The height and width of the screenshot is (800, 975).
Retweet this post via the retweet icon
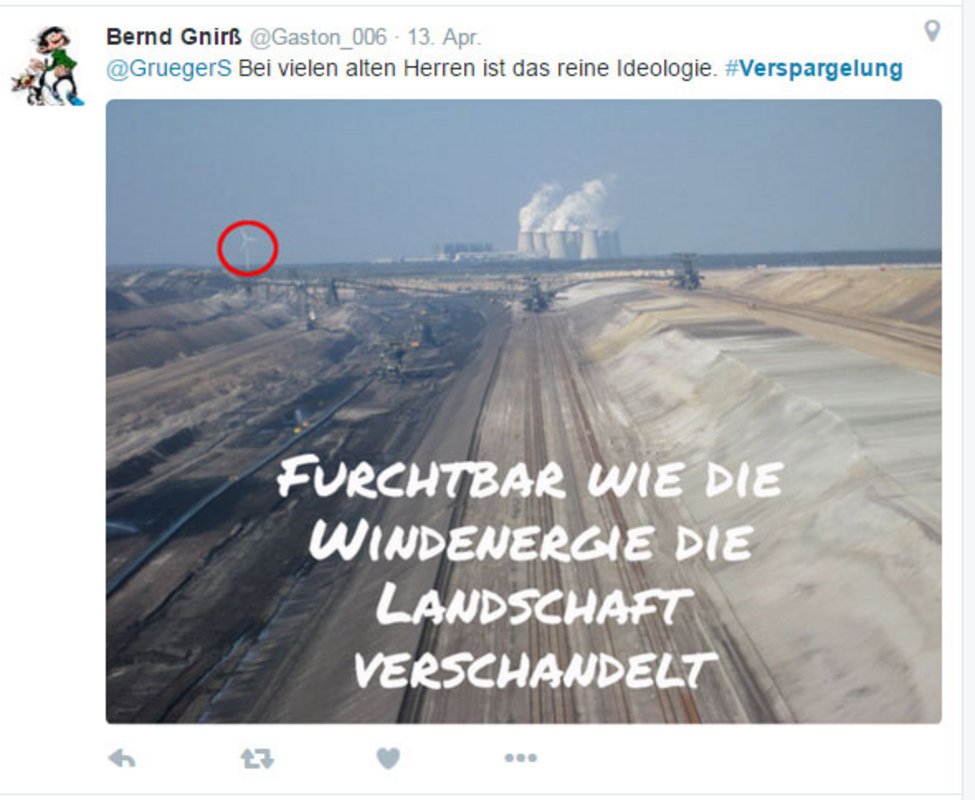(x=257, y=758)
